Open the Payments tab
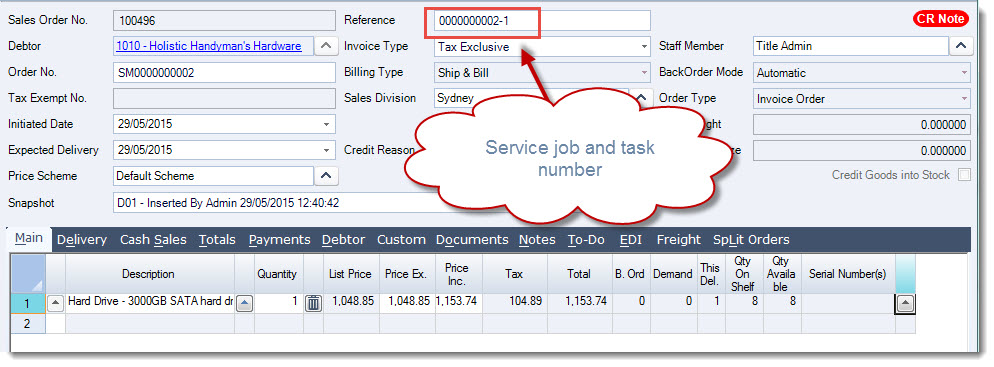 pos(280,240)
